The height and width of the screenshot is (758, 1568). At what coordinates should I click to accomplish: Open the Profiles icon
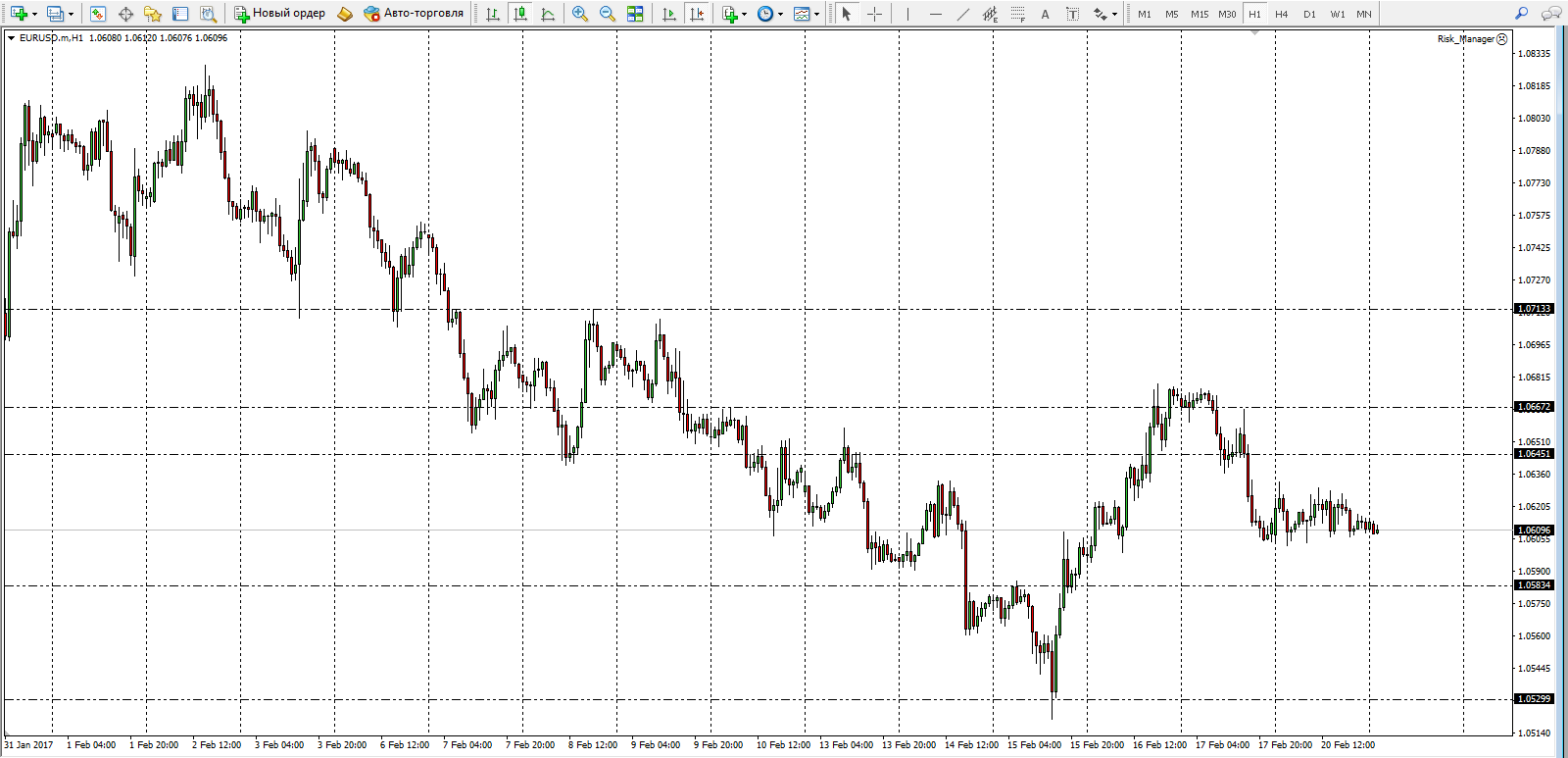[55, 14]
